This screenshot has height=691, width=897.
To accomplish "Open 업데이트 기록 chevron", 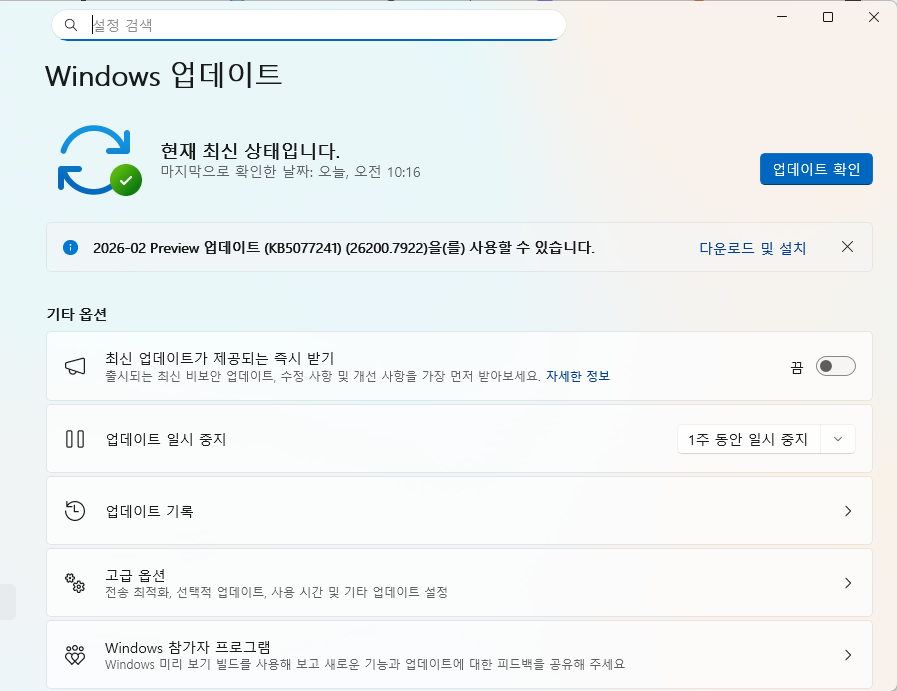I will tap(848, 511).
